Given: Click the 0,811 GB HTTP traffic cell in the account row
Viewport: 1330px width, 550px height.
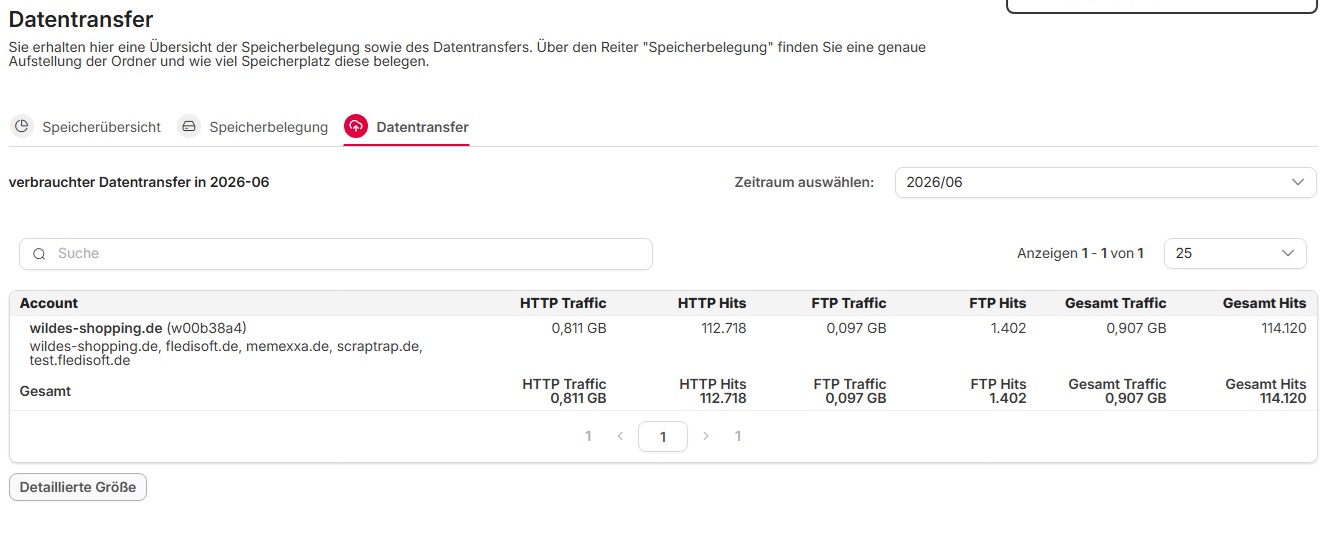Looking at the screenshot, I should (x=579, y=328).
